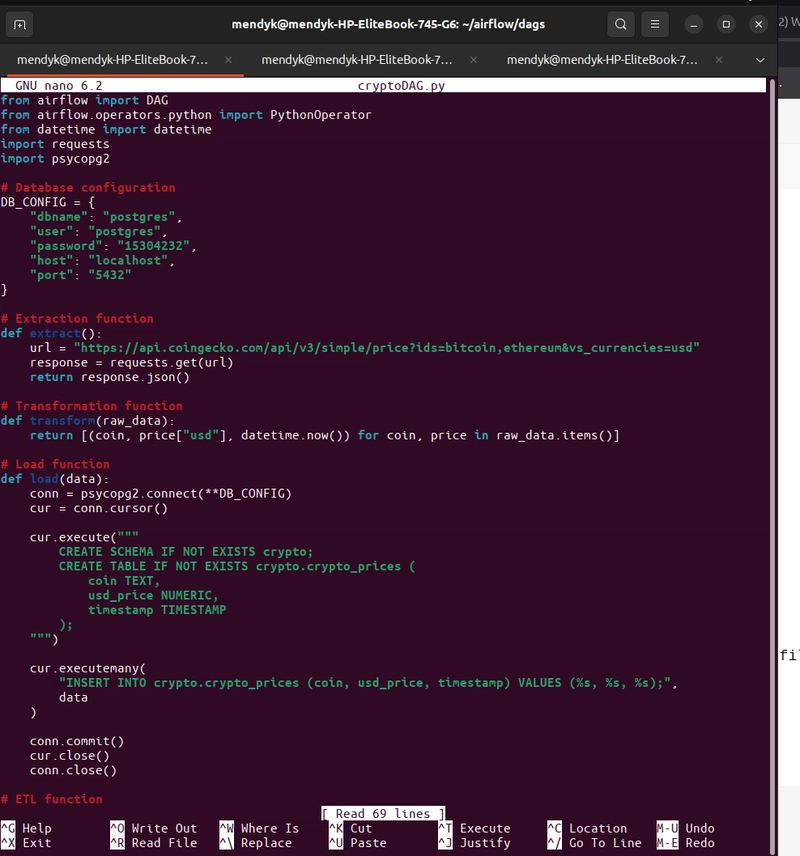The image size is (800, 856).
Task: Click the ^/ Go To Line shortcut
Action: point(595,843)
